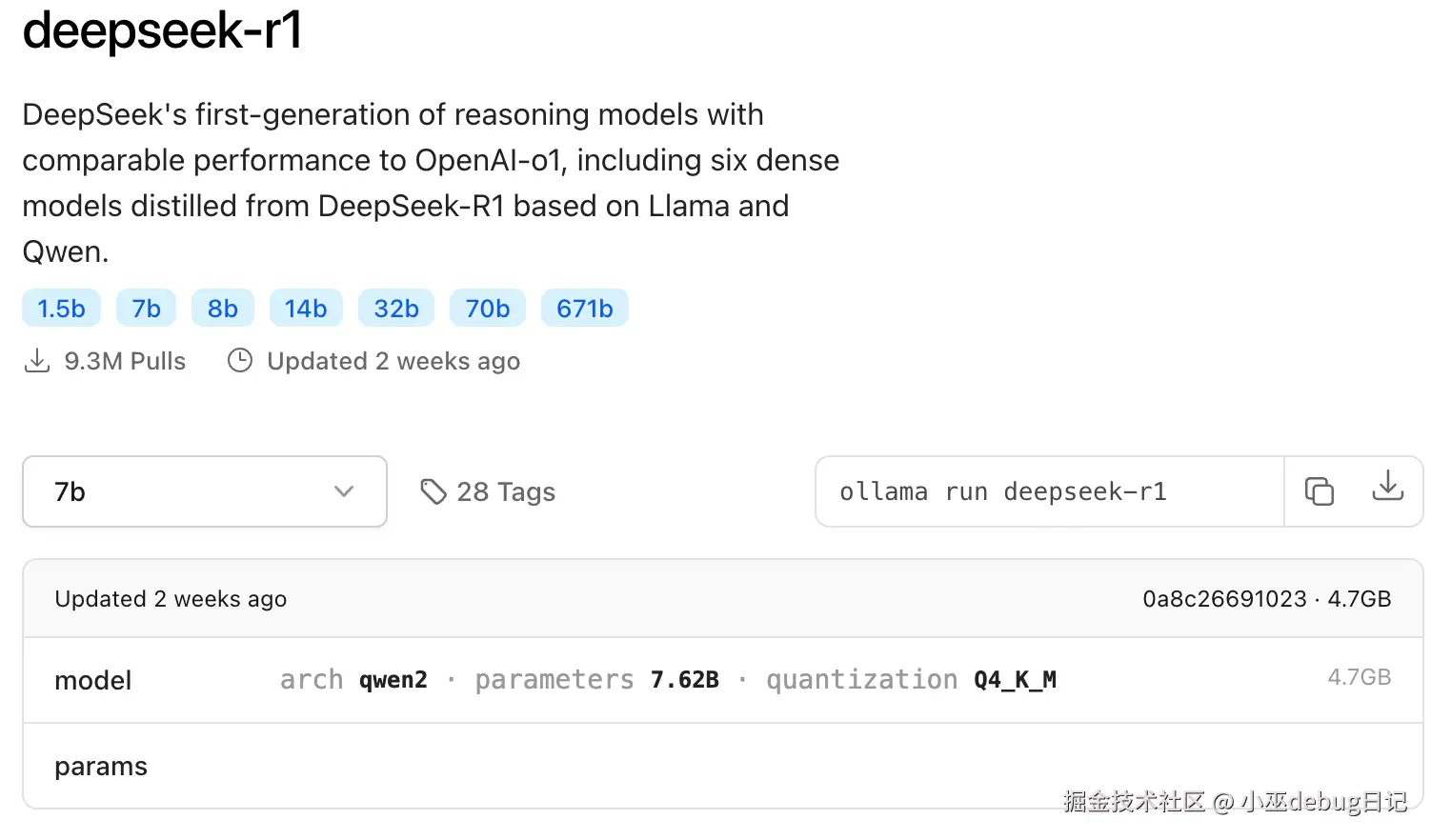Click the clock icon beside Updated
1431x840 pixels.
click(240, 361)
